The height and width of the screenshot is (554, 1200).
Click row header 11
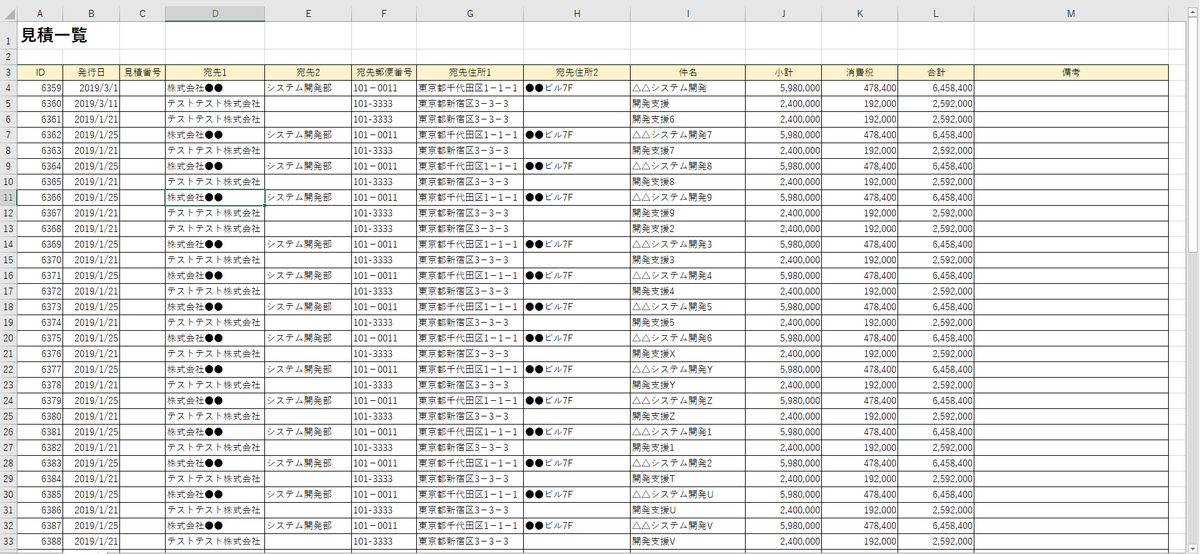[8, 197]
